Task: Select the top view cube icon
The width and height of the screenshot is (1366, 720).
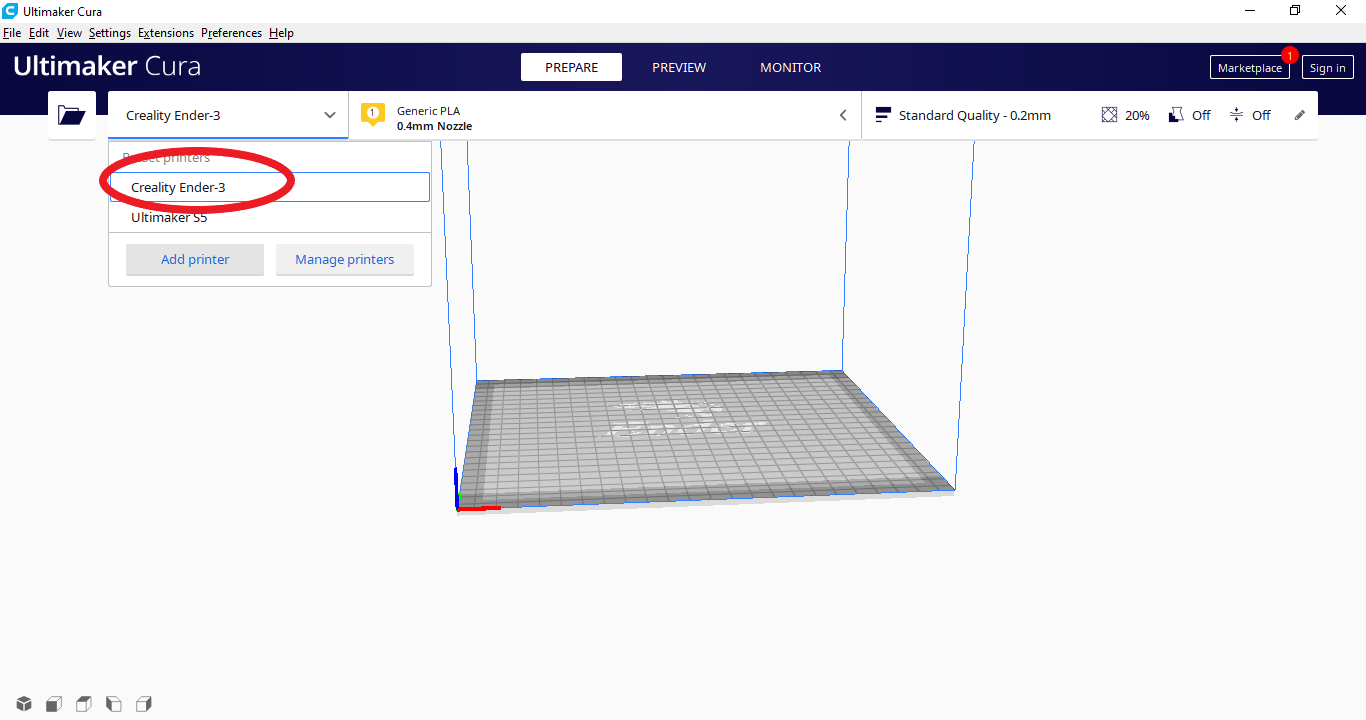Action: 84,704
